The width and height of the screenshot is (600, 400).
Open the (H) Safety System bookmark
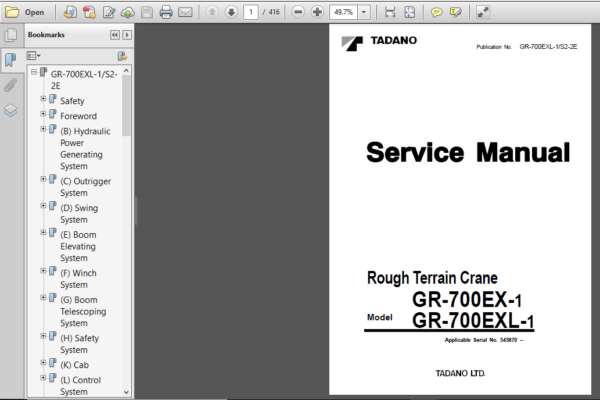click(x=80, y=344)
